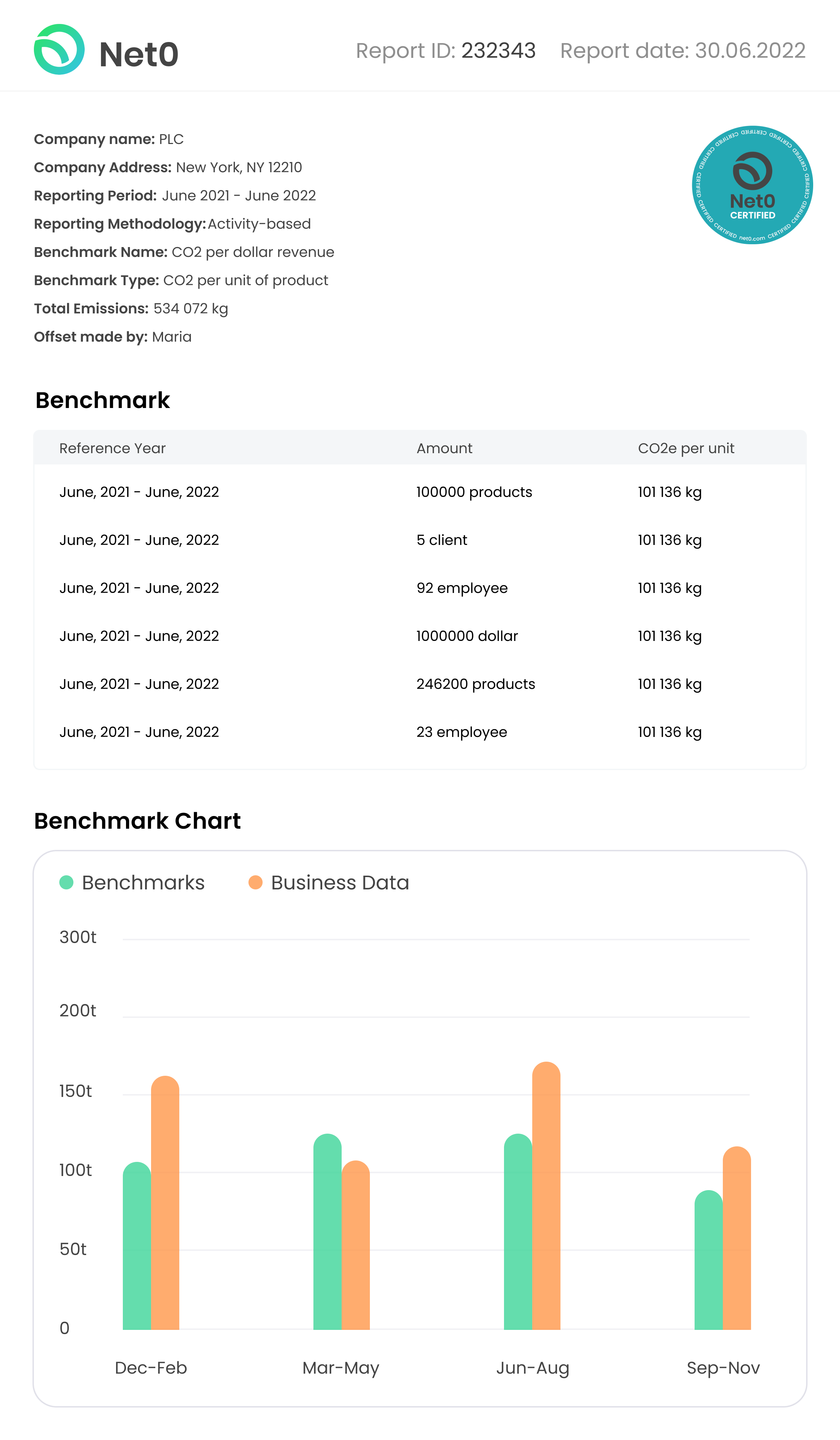Click the Business Data legend label
This screenshot has width=840, height=1440.
coord(340,883)
